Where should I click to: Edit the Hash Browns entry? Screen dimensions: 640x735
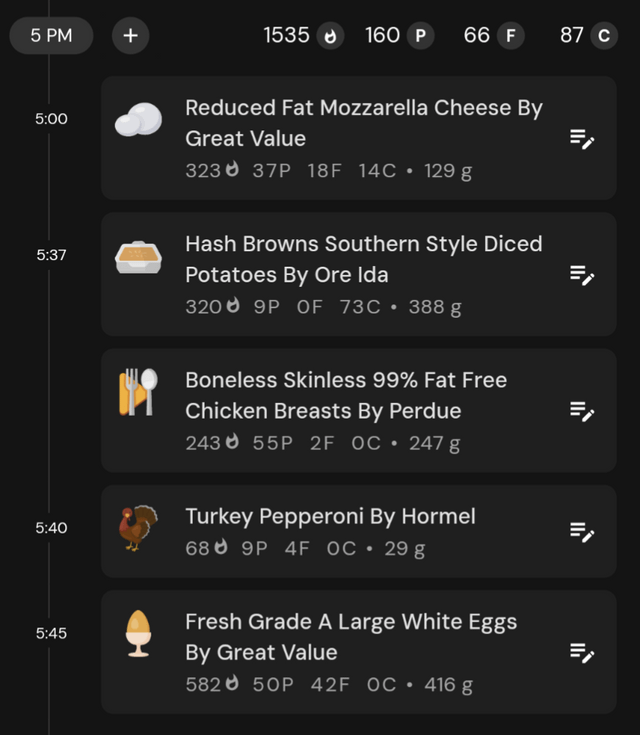coord(582,275)
